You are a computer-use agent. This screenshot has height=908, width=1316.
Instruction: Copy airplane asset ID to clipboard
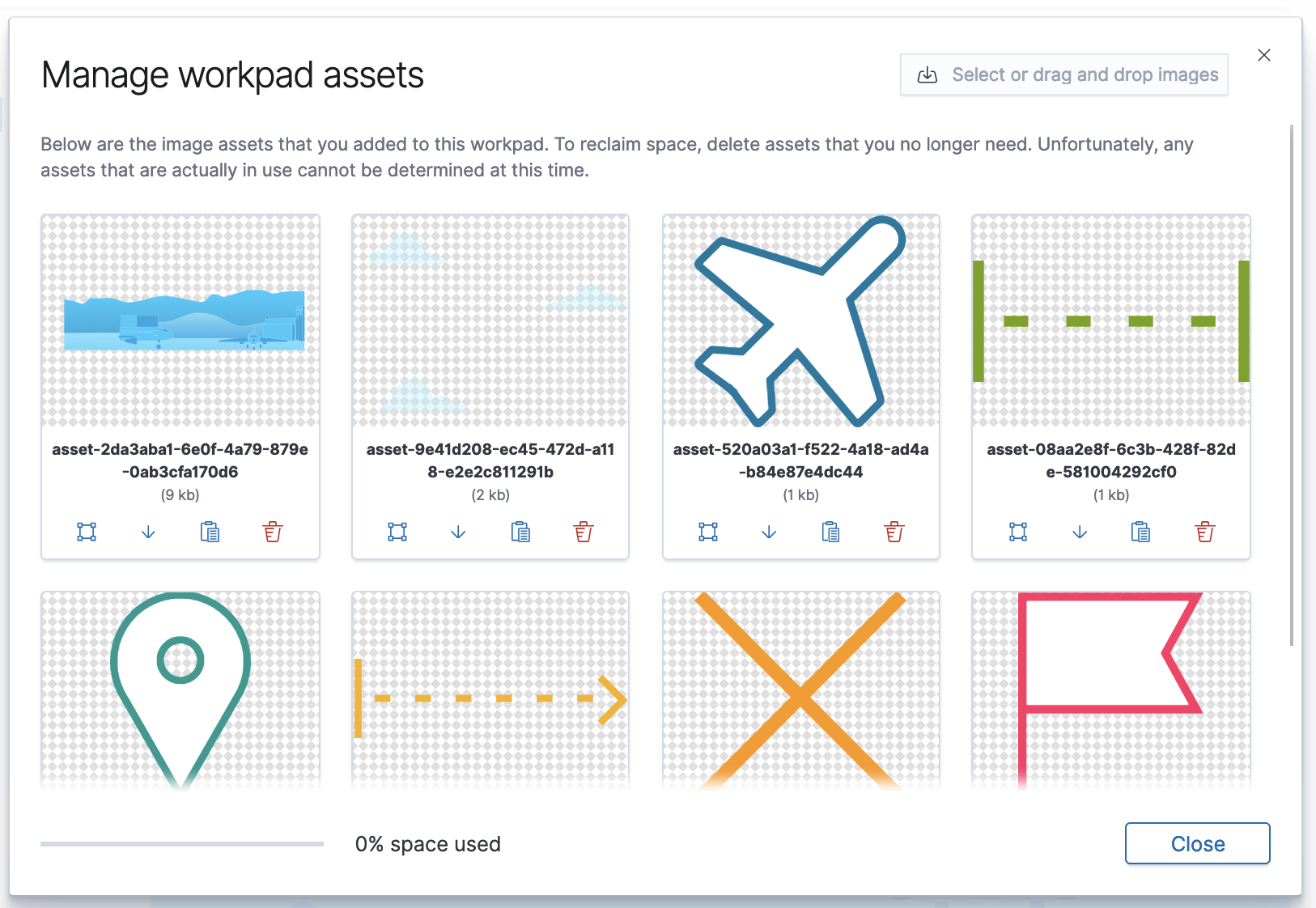830,532
